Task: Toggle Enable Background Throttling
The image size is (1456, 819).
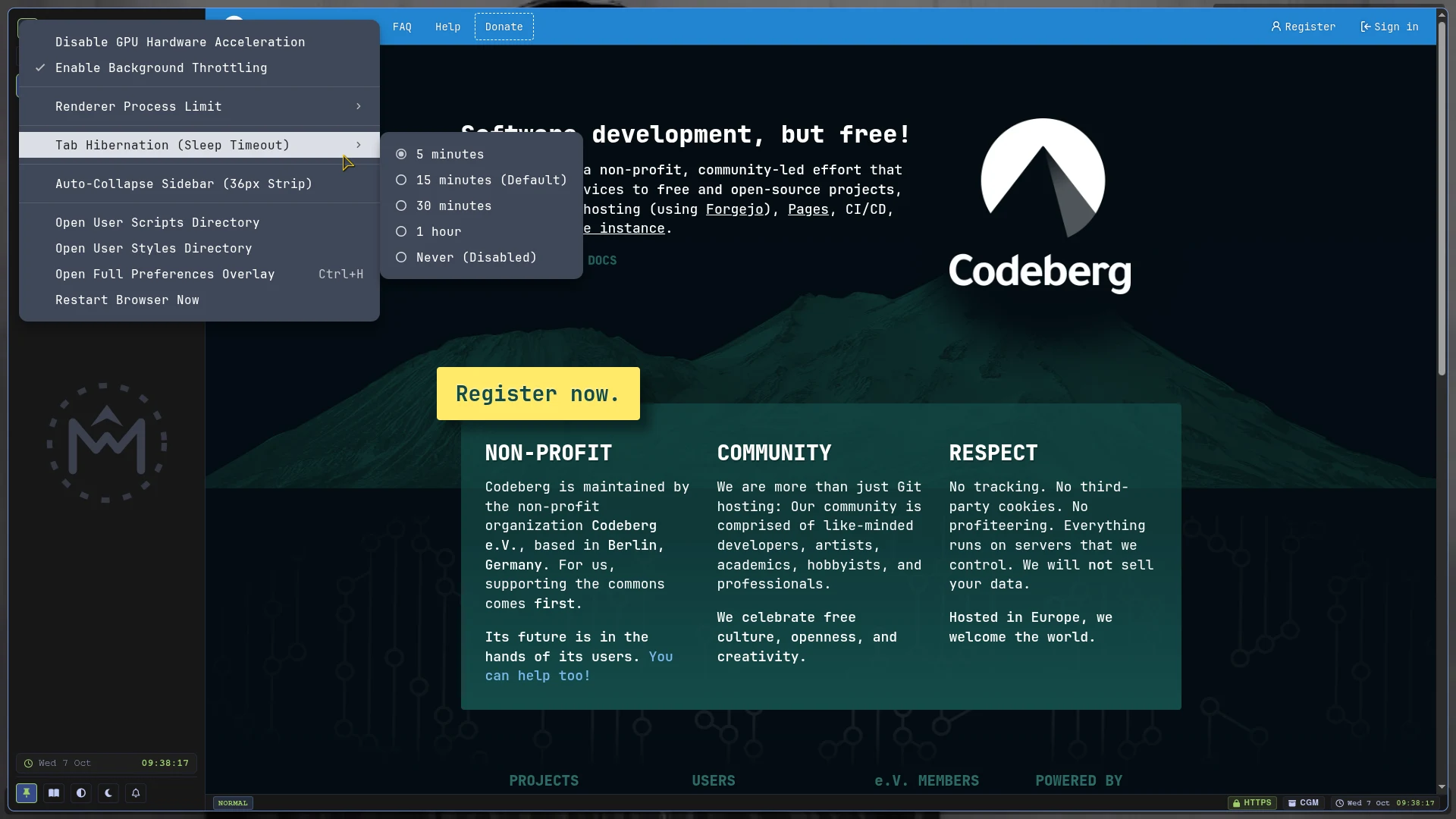Action: (x=199, y=67)
